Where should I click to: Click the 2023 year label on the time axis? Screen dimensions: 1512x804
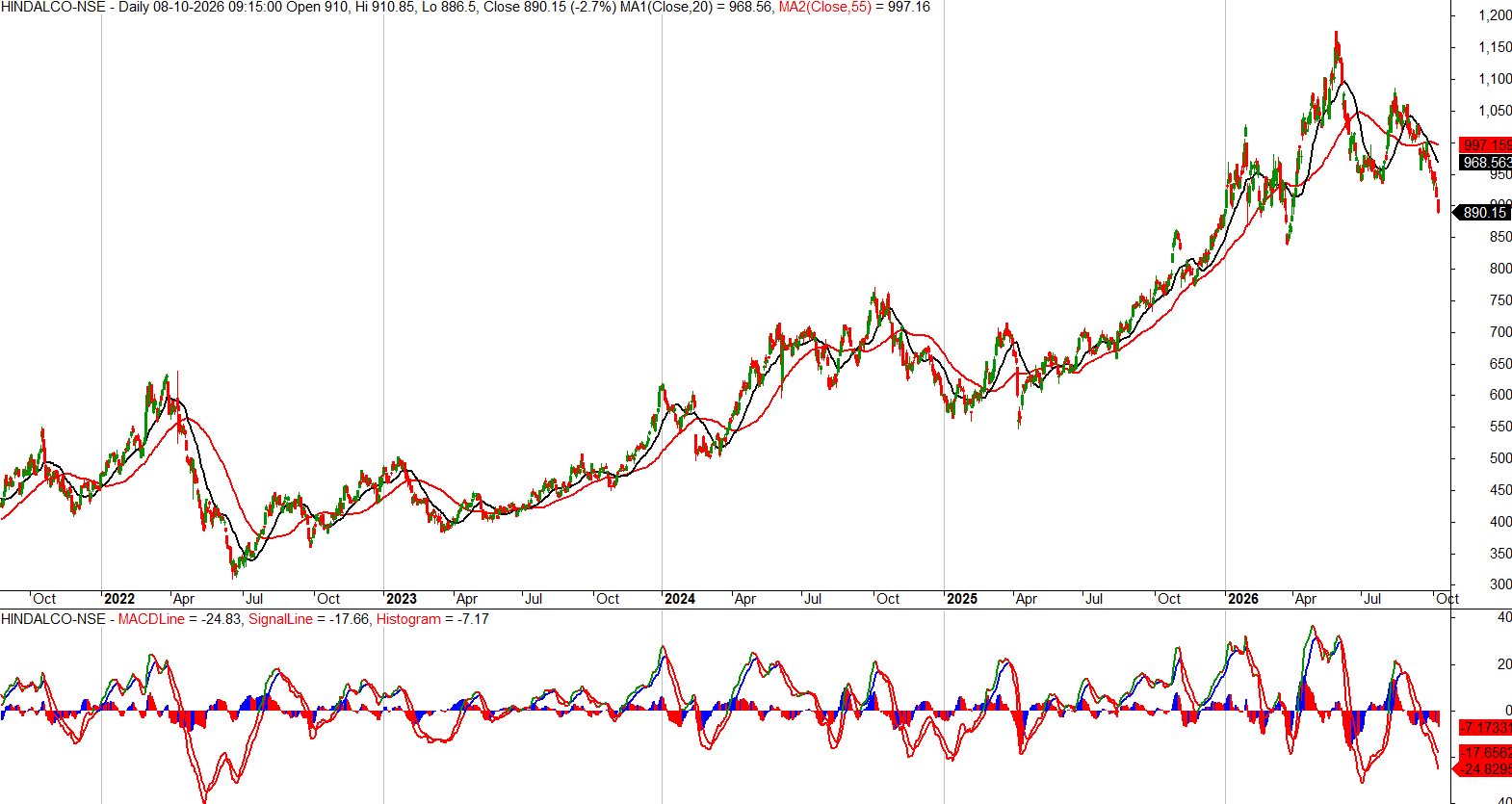[x=402, y=599]
